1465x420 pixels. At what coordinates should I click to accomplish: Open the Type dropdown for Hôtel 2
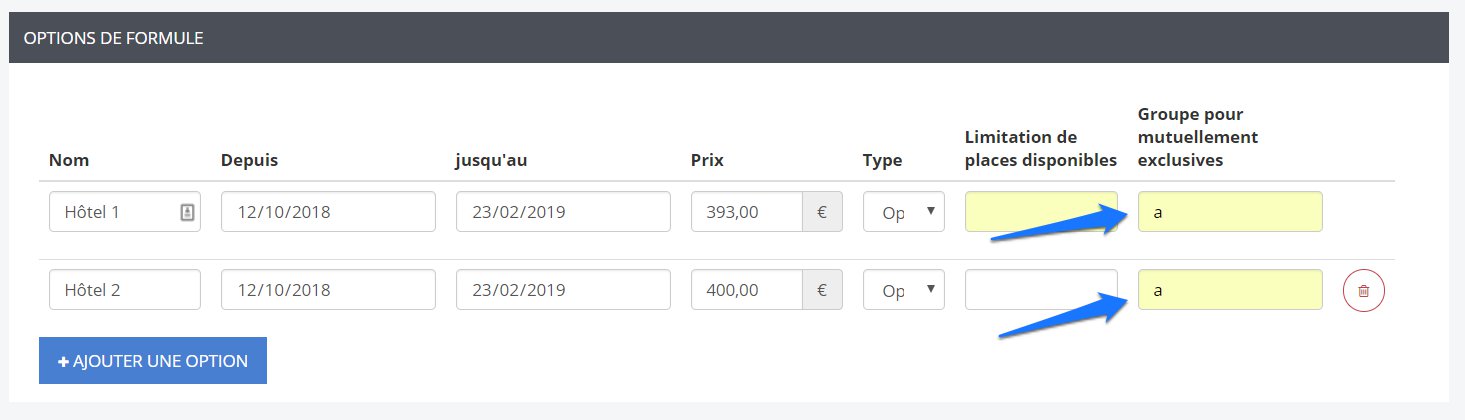pyautogui.click(x=904, y=290)
